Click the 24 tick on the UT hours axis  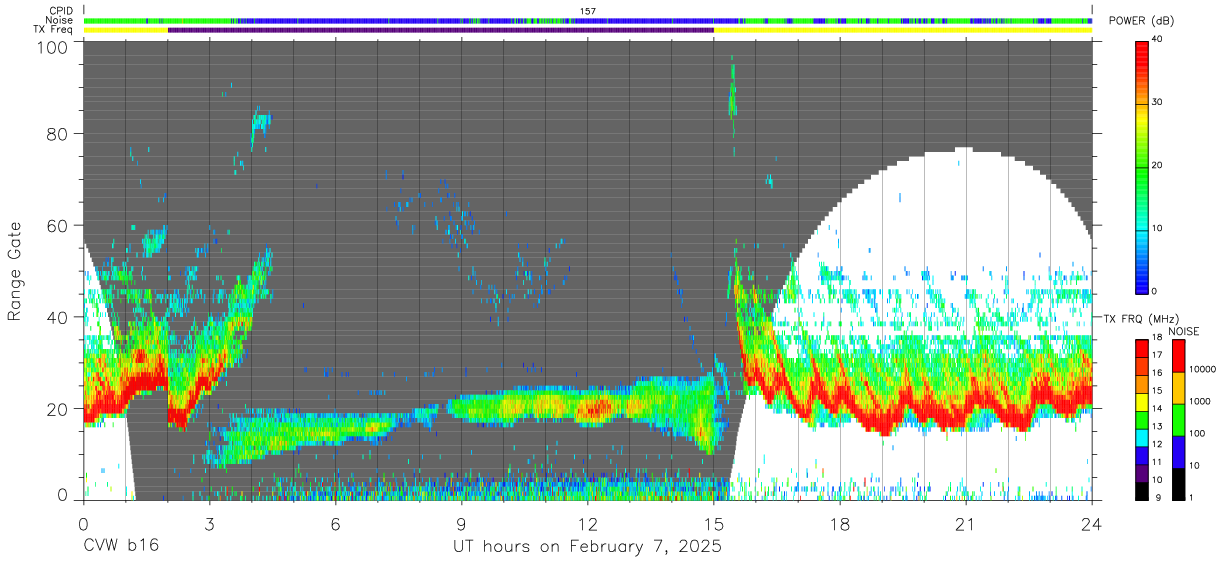[x=1092, y=523]
